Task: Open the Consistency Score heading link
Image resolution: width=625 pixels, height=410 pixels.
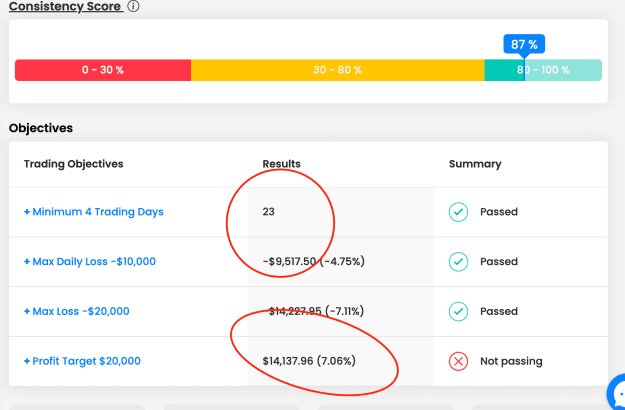Action: point(66,6)
